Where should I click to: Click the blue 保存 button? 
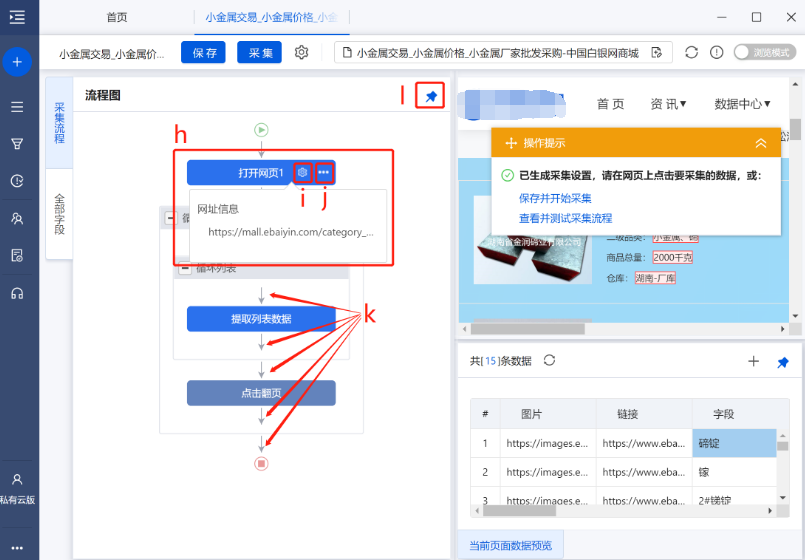coord(203,53)
